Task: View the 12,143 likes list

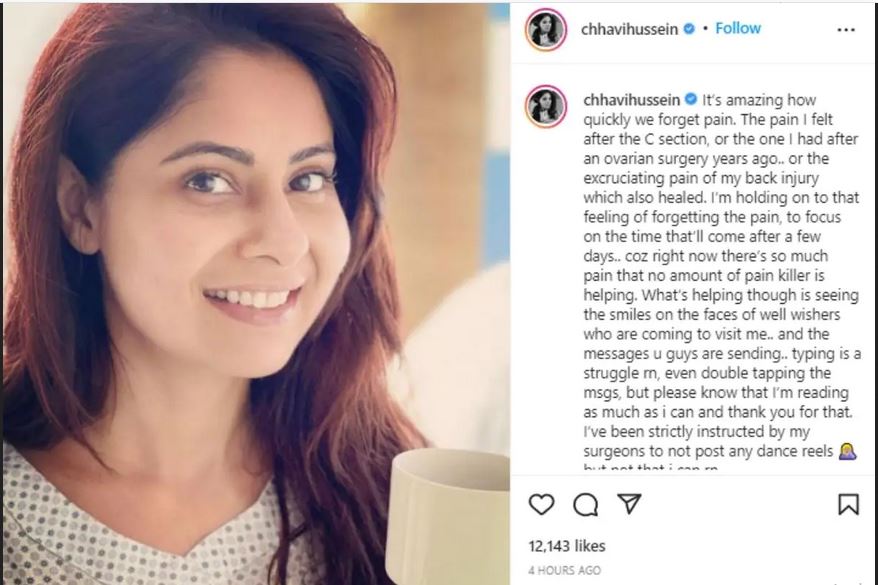Action: 567,546
